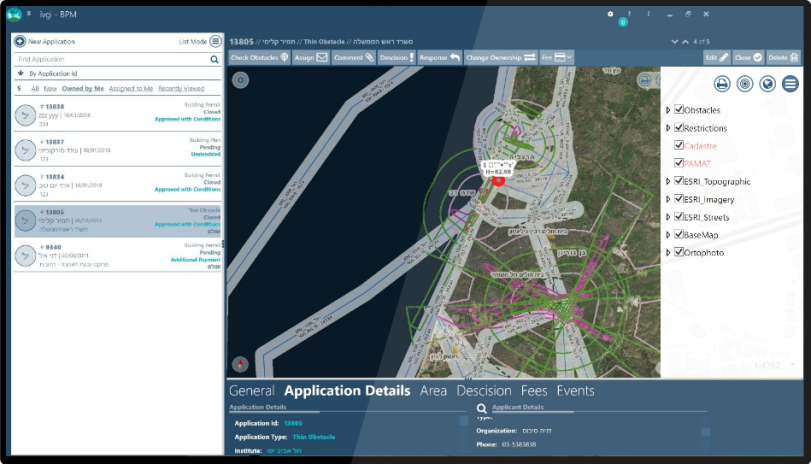Expand the BaseMap layer group
The height and width of the screenshot is (464, 811).
(x=668, y=235)
